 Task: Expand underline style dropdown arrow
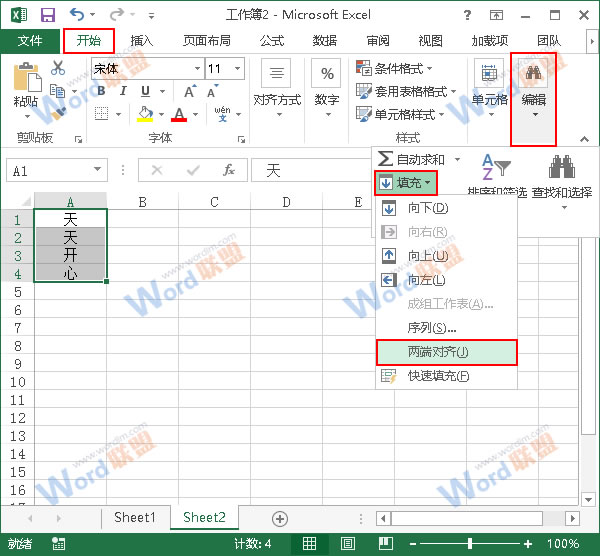coord(163,91)
